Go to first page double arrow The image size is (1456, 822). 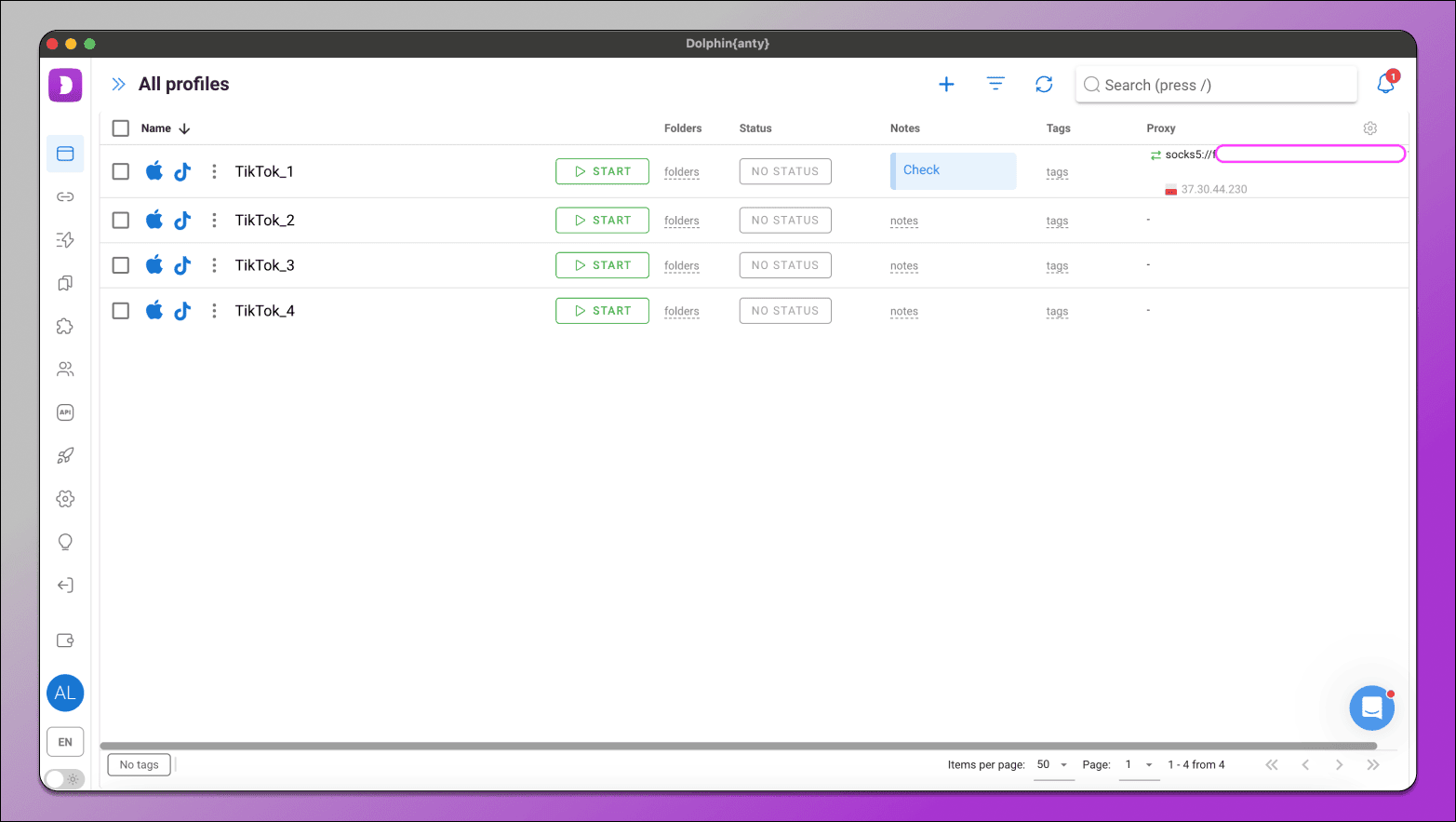(x=1272, y=765)
